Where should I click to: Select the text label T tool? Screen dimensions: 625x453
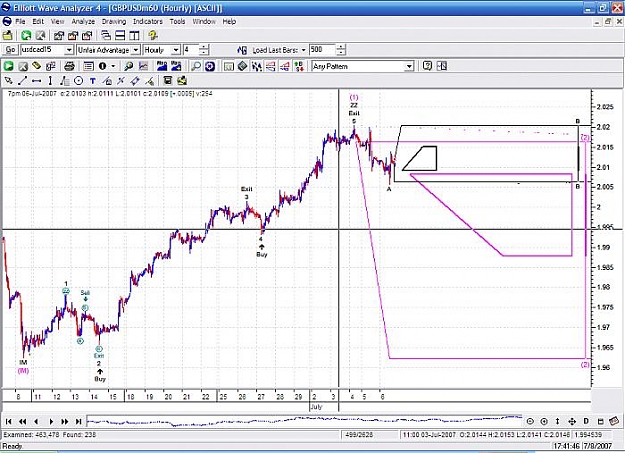[92, 81]
